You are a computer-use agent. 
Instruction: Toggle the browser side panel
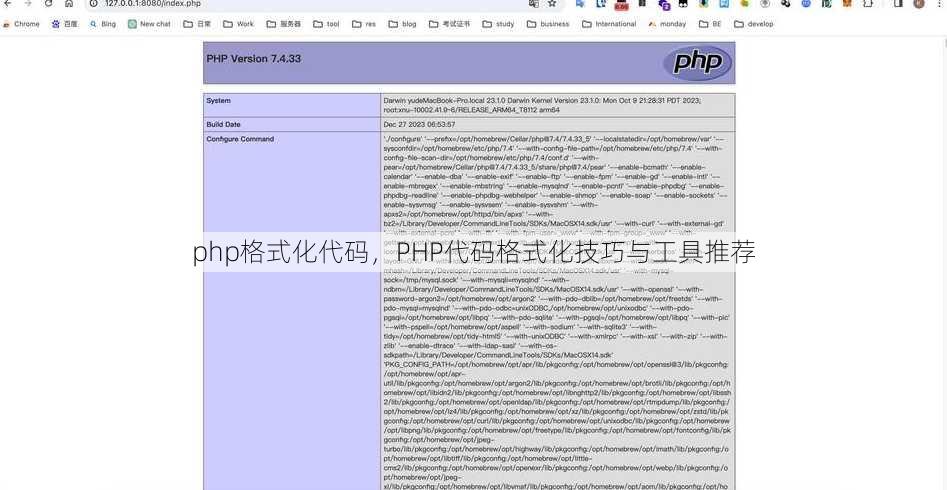tap(898, 3)
